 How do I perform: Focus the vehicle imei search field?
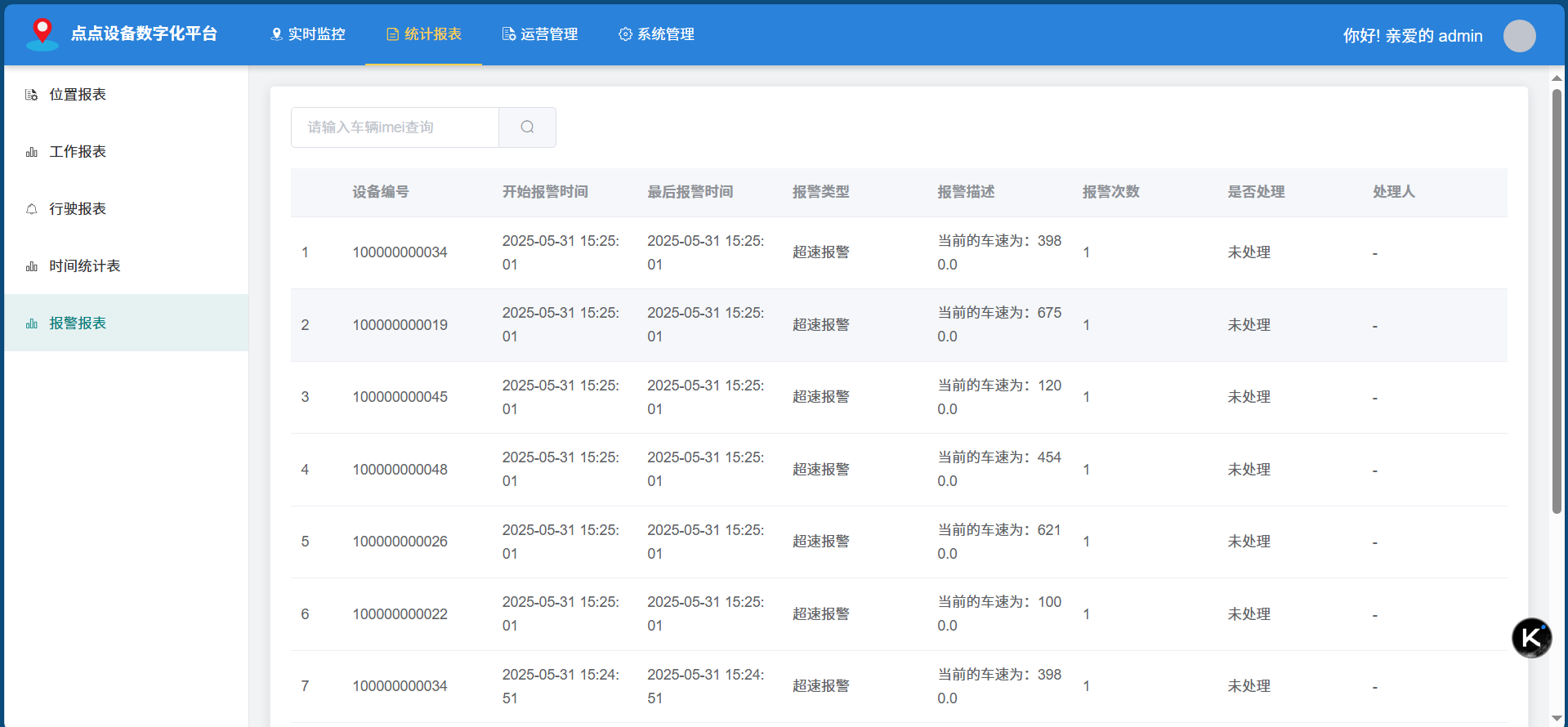coord(395,127)
